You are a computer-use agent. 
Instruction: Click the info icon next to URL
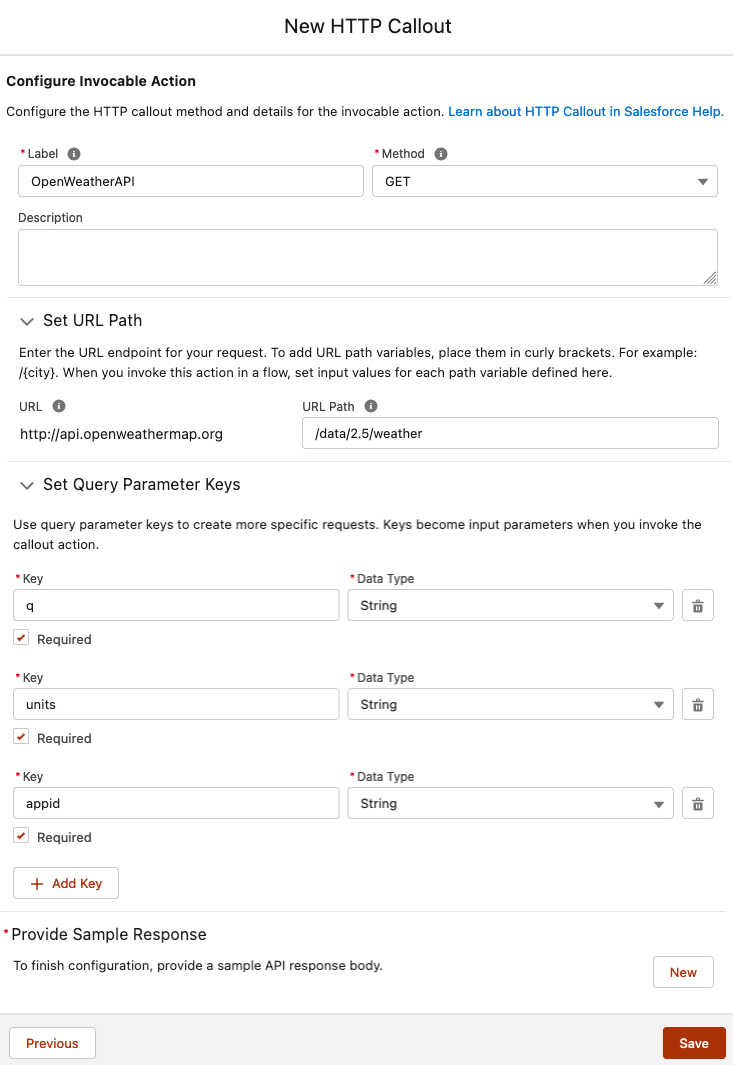click(59, 406)
